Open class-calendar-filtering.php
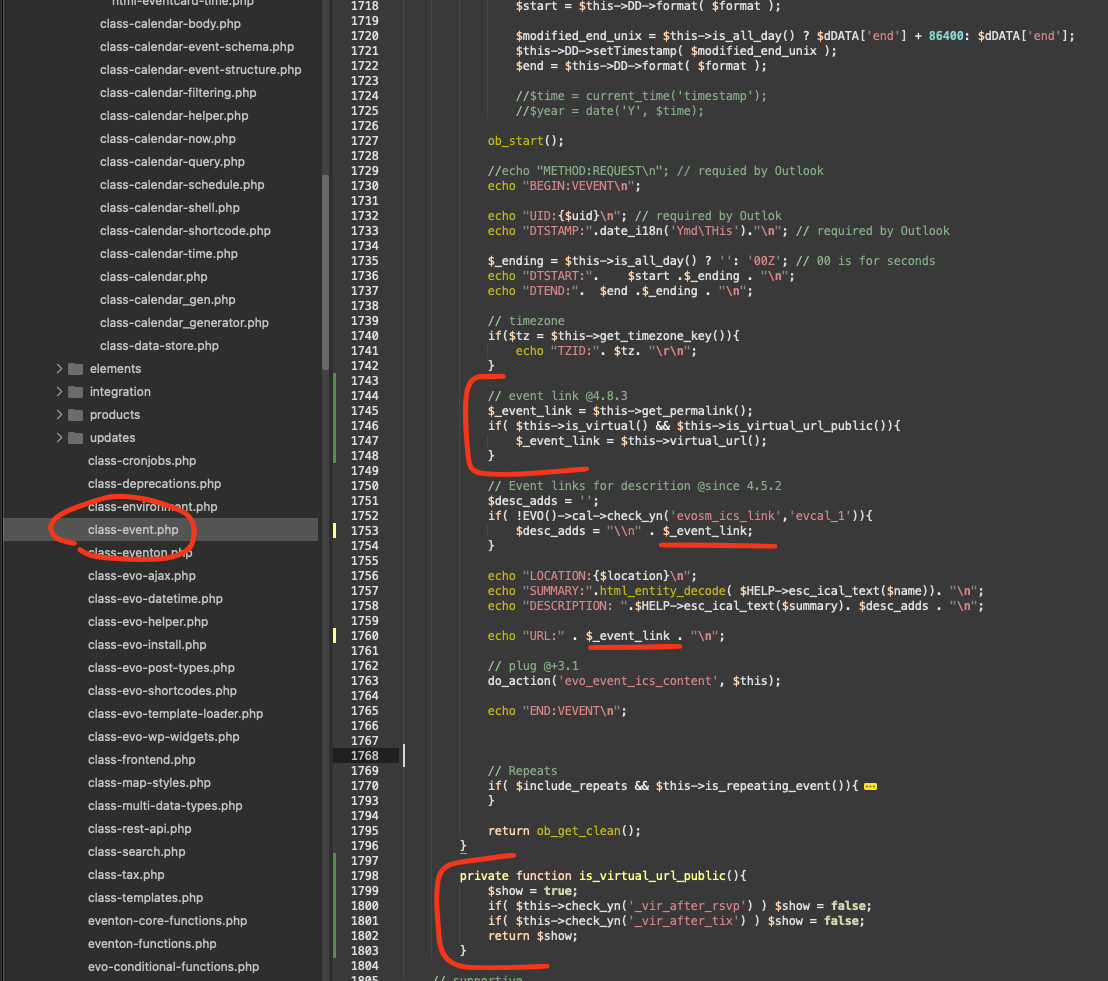The image size is (1108, 981). [x=178, y=93]
